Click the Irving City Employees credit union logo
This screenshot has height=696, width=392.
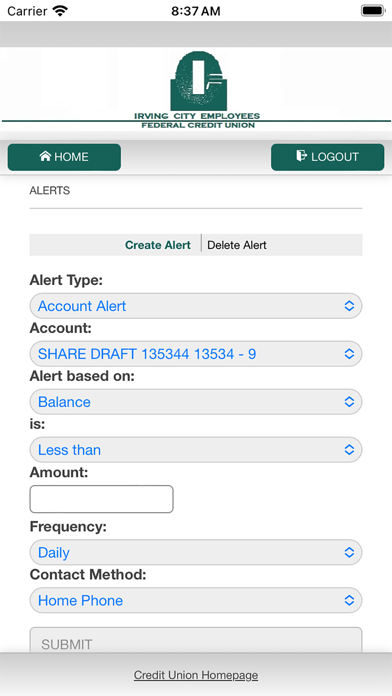(x=196, y=90)
